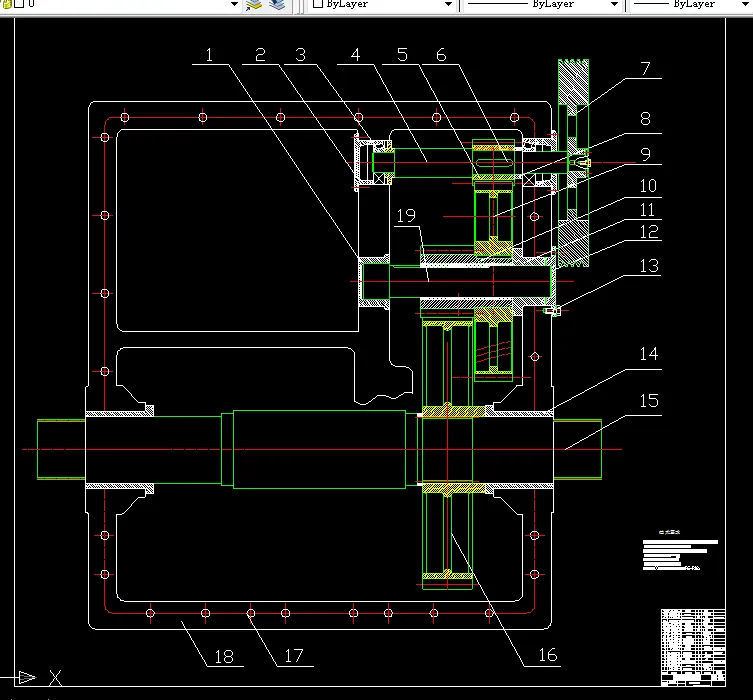Open the layer list dropdown showing layer 0
The height and width of the screenshot is (700, 753).
(x=234, y=4)
